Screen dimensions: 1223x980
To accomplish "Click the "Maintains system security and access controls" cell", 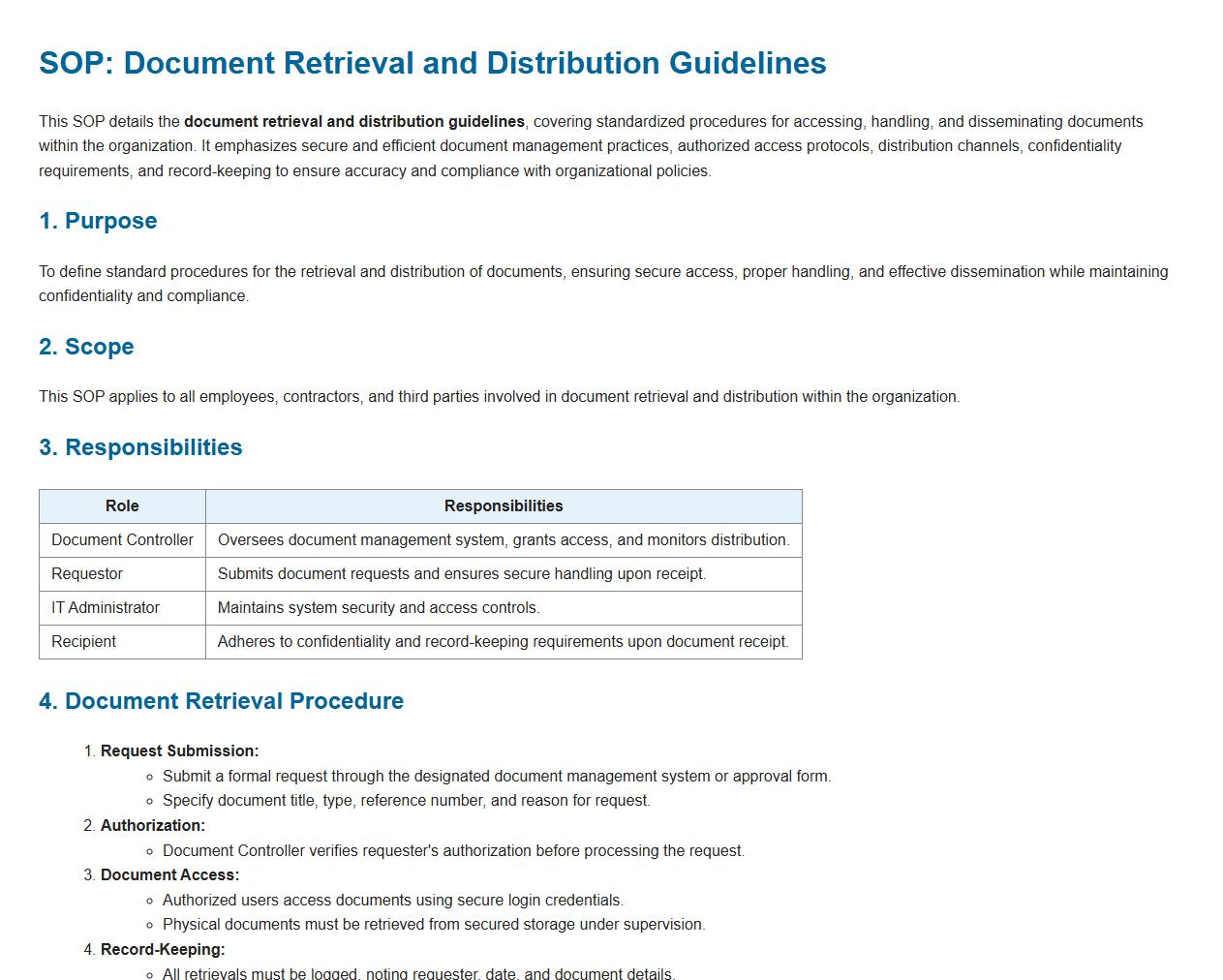I will [x=379, y=608].
